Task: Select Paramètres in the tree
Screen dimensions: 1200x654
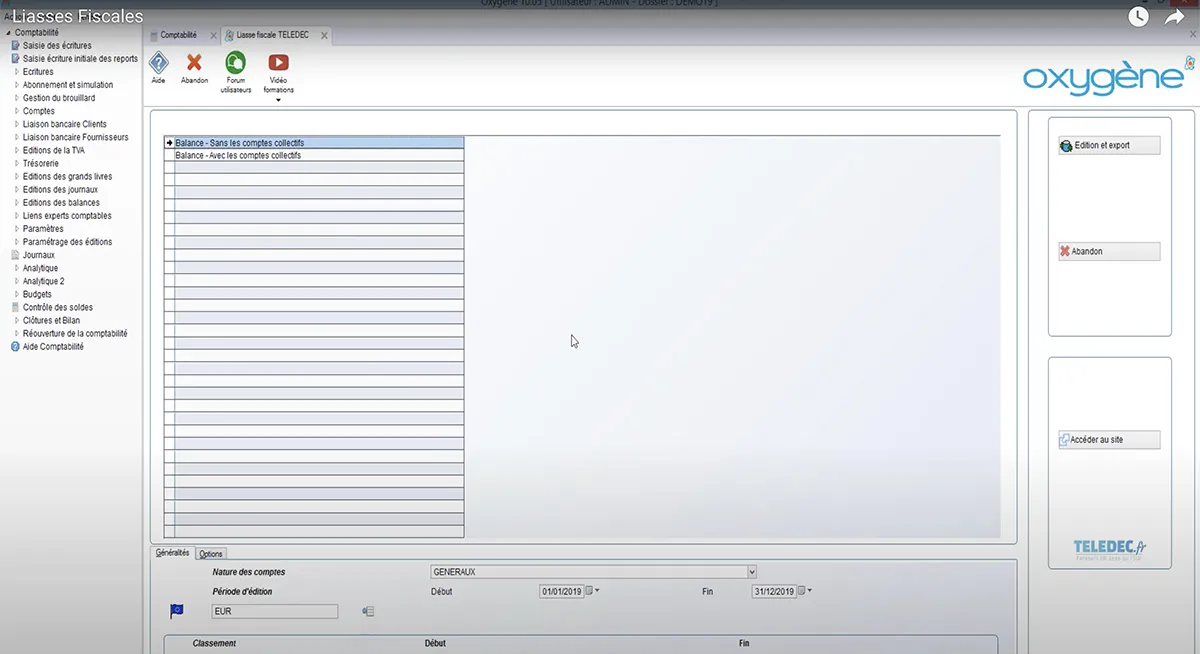Action: (x=43, y=228)
